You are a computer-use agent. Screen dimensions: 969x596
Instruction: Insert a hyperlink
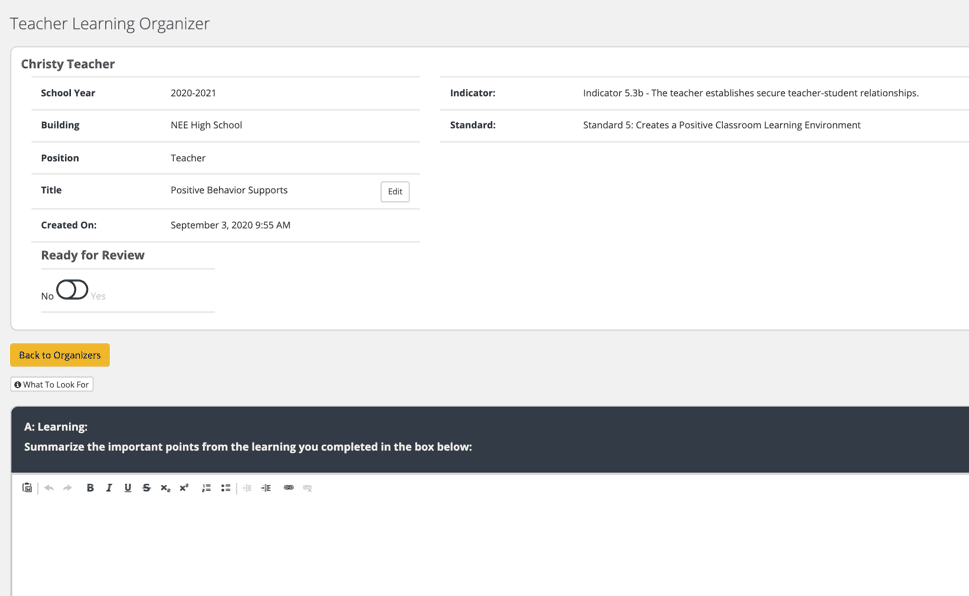[289, 488]
